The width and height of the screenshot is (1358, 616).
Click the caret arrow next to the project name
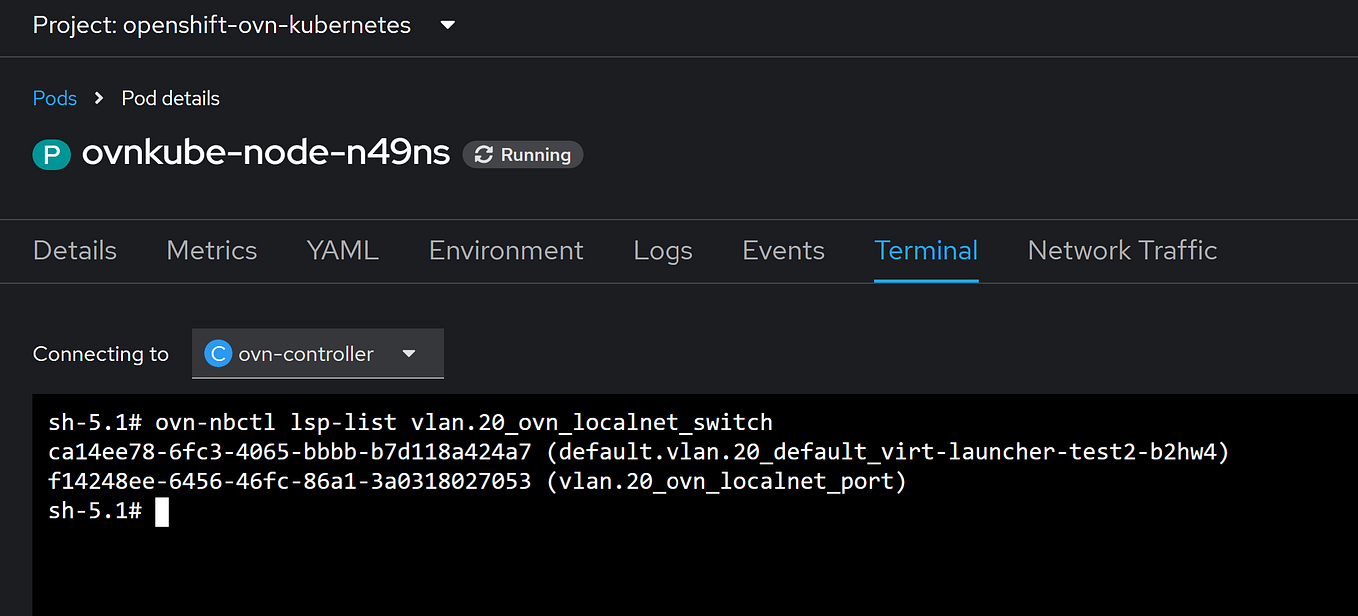point(446,25)
